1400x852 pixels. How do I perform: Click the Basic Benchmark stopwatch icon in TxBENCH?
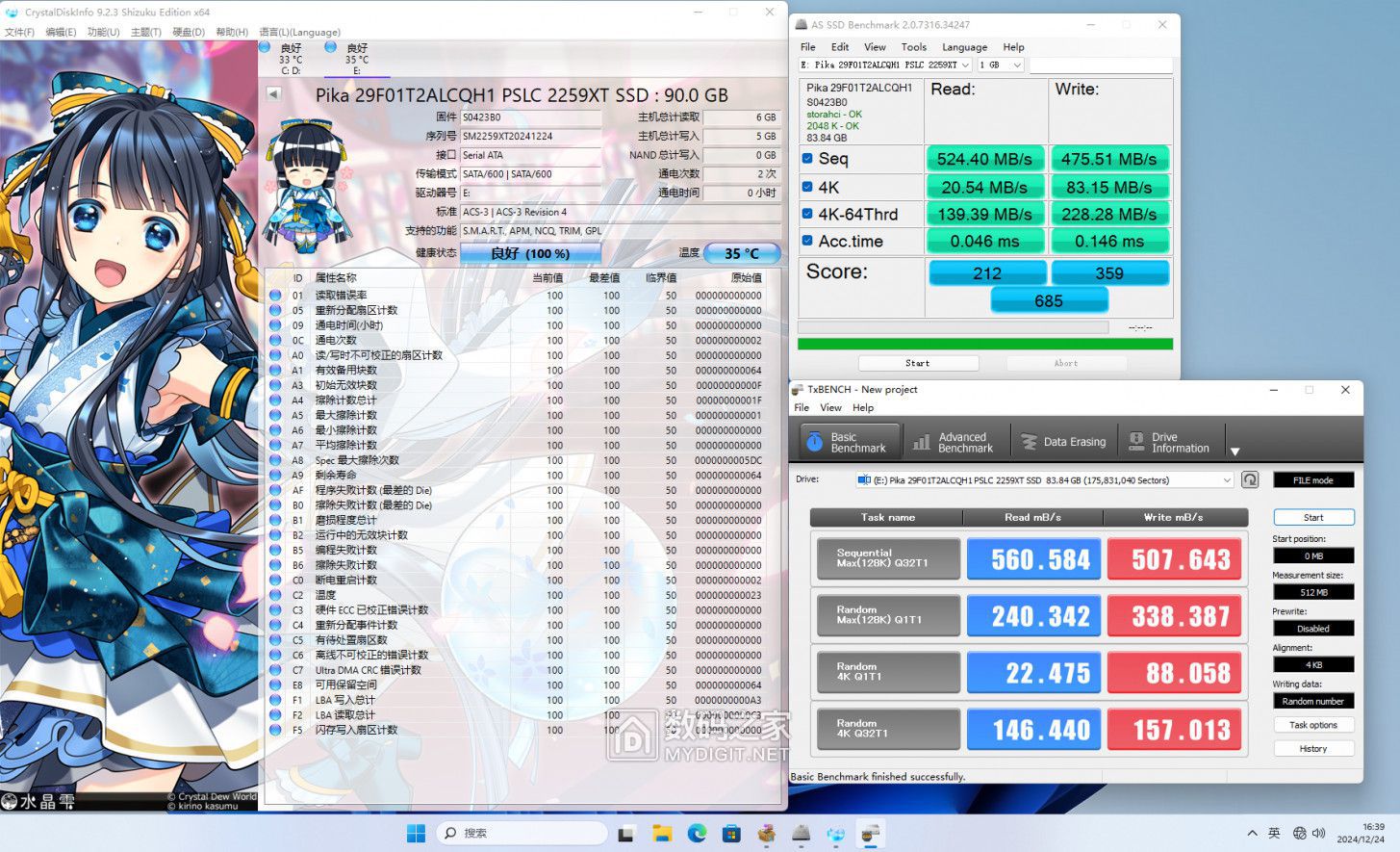point(815,442)
